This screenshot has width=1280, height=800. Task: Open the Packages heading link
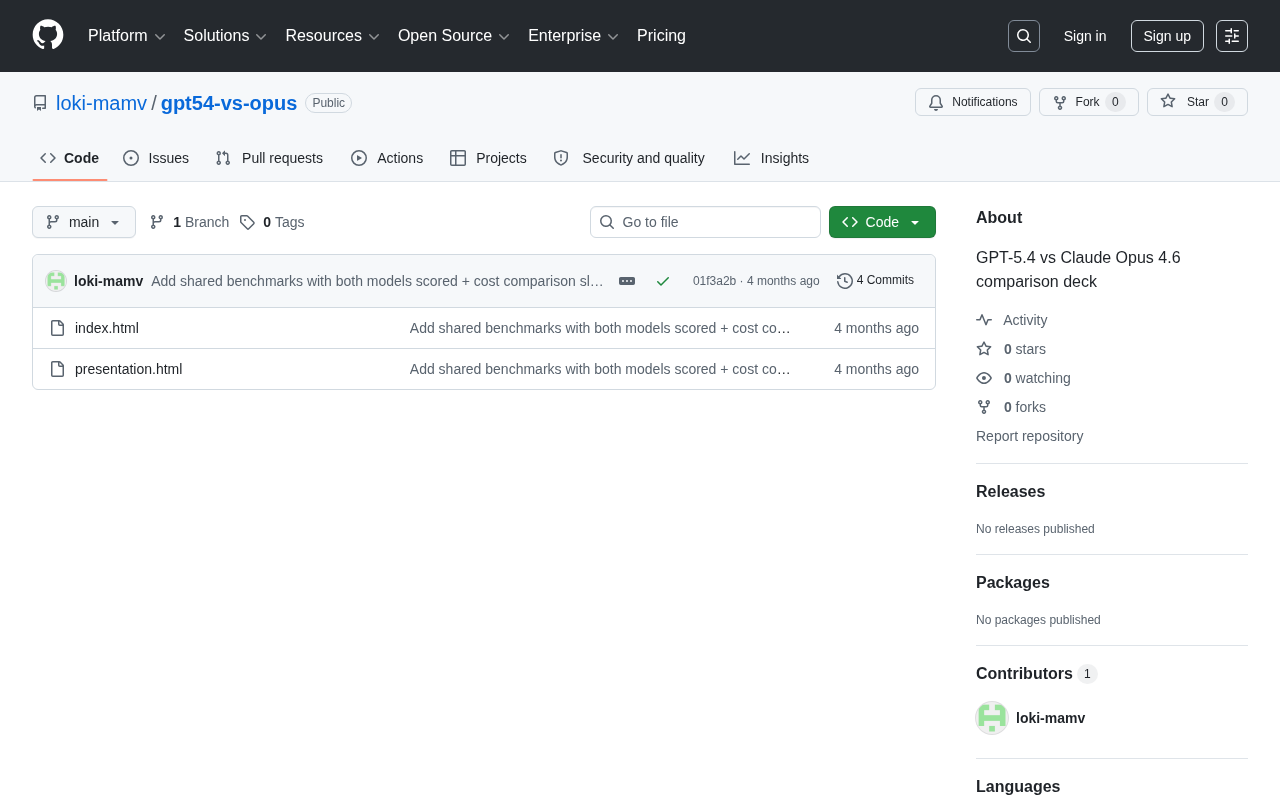(1013, 583)
